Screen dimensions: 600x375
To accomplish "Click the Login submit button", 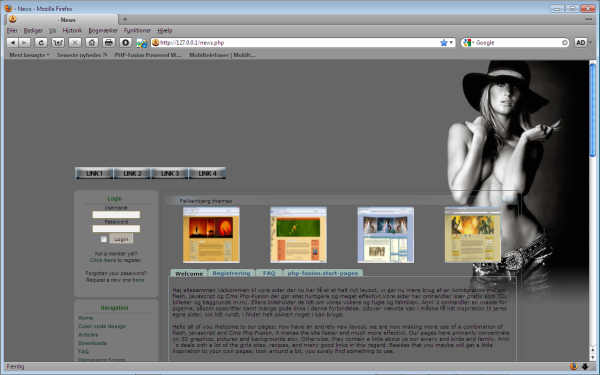I will click(x=121, y=239).
